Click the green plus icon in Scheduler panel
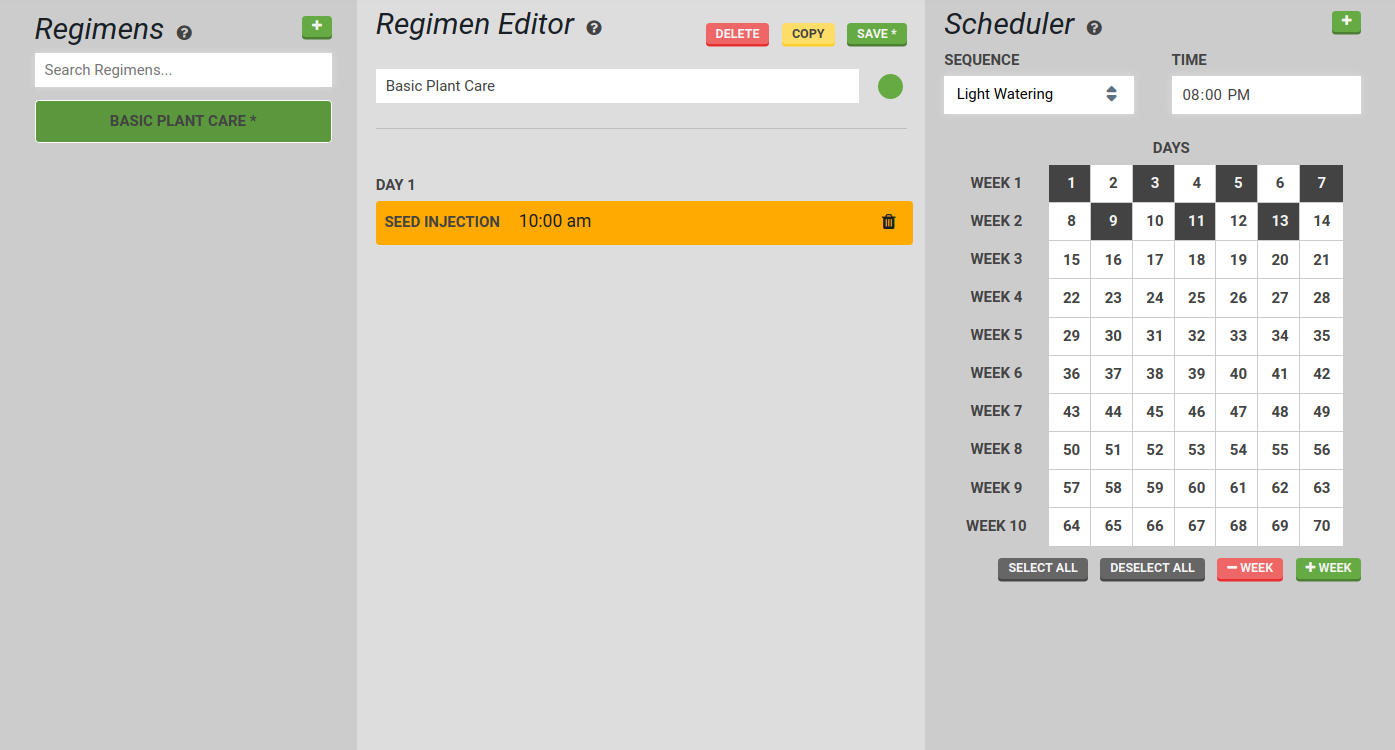The image size is (1395, 750). pos(1346,22)
